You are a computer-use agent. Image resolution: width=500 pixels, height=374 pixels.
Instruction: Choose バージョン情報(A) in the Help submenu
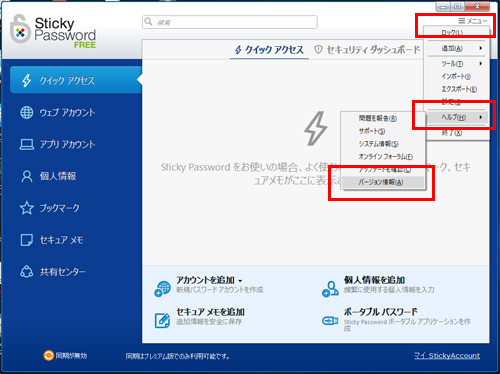pyautogui.click(x=383, y=182)
